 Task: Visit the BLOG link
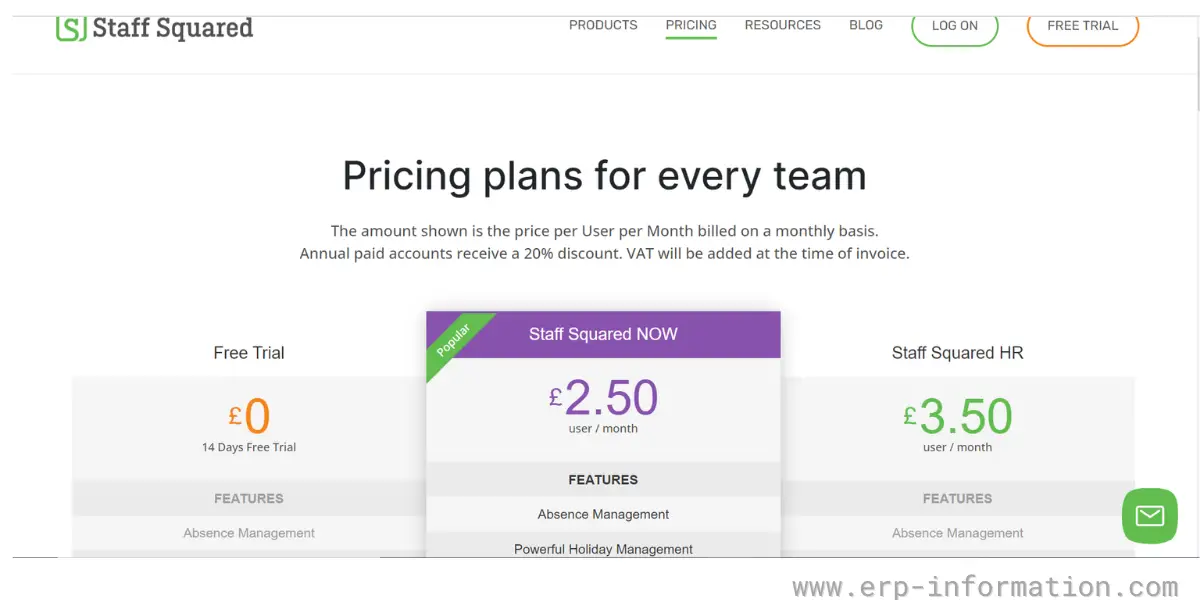tap(866, 25)
